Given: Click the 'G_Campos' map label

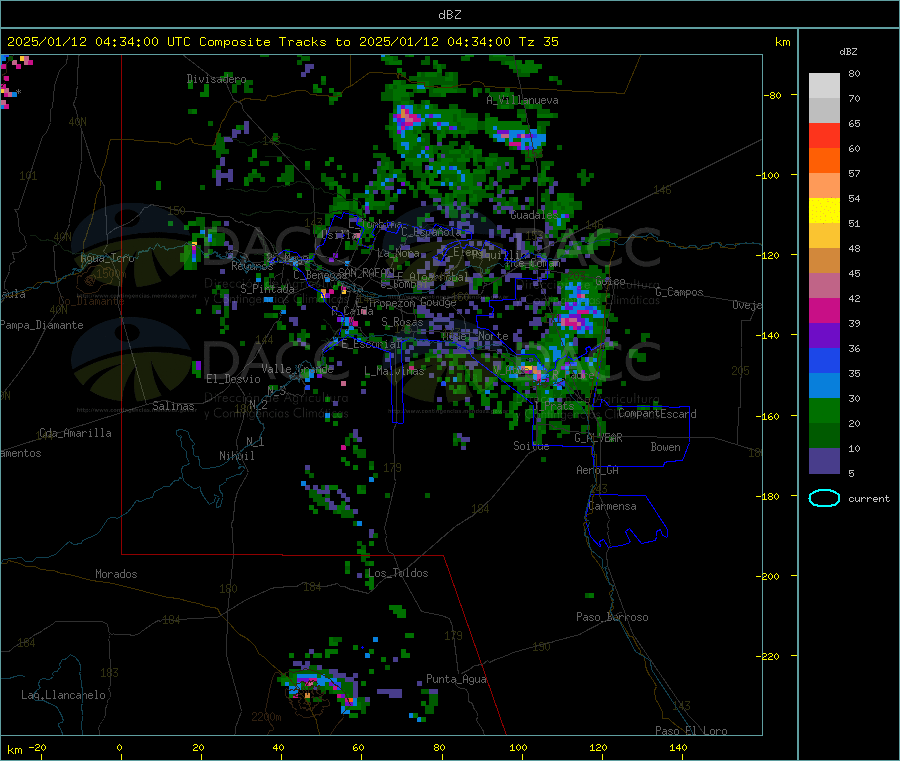Looking at the screenshot, I should [679, 292].
